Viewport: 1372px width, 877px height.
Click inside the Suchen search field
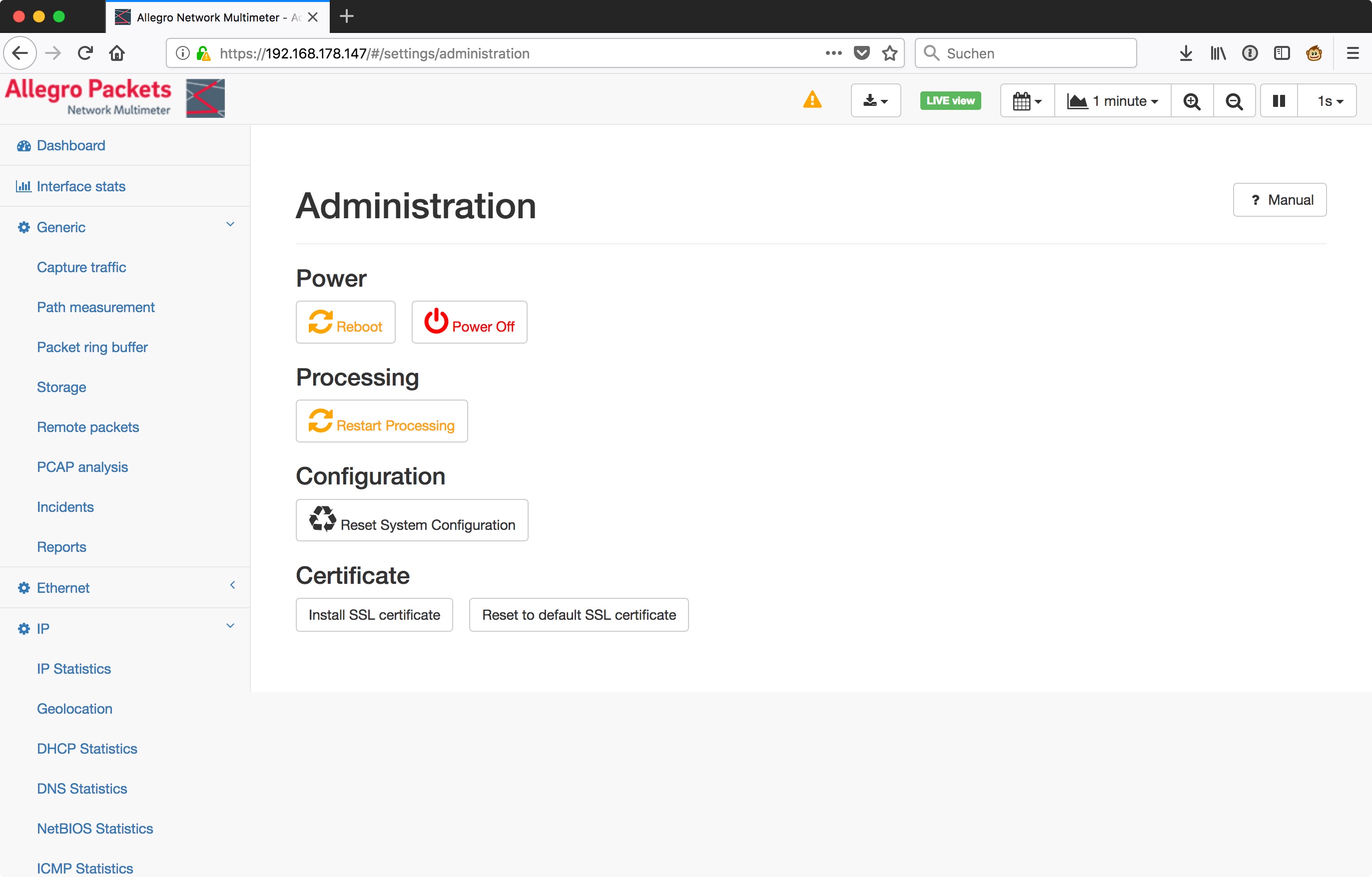click(1026, 53)
